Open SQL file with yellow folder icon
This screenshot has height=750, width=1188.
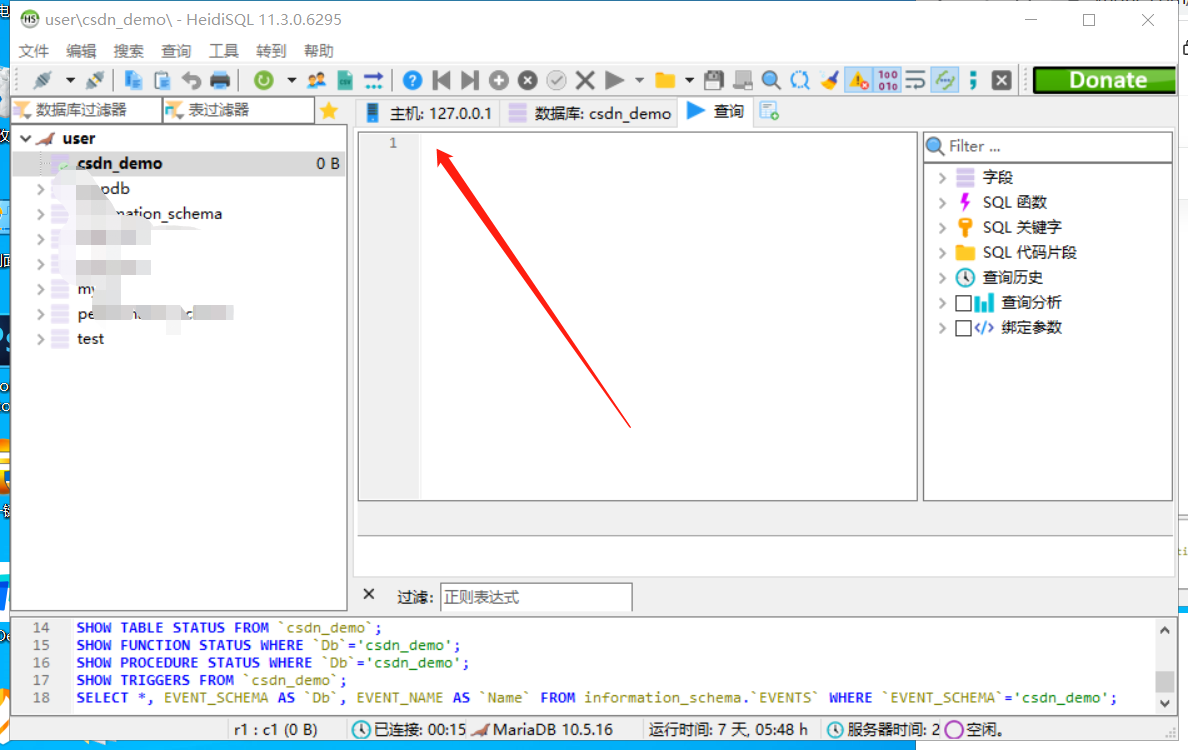[665, 80]
